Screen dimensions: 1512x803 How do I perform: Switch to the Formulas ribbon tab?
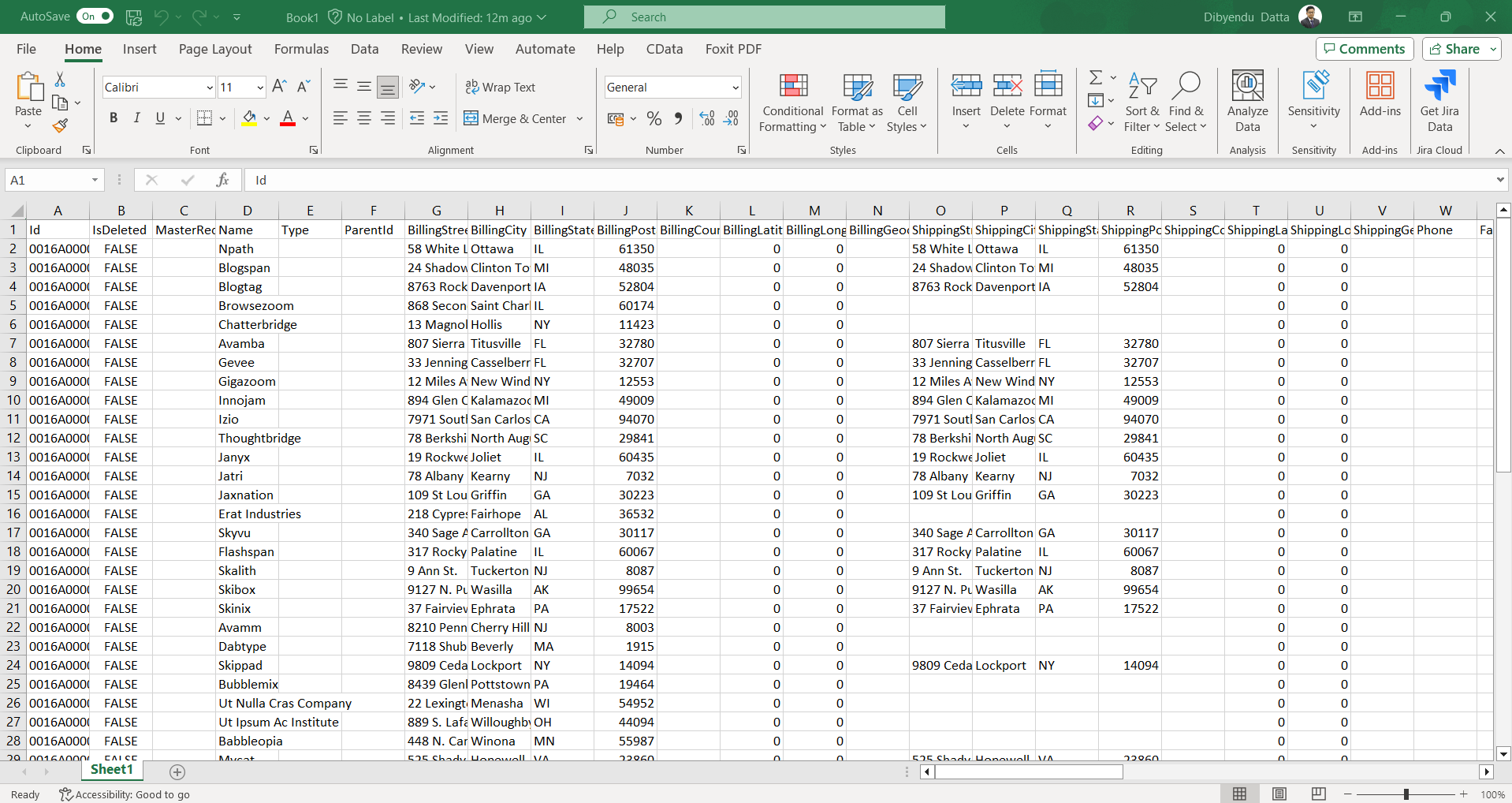[x=301, y=49]
